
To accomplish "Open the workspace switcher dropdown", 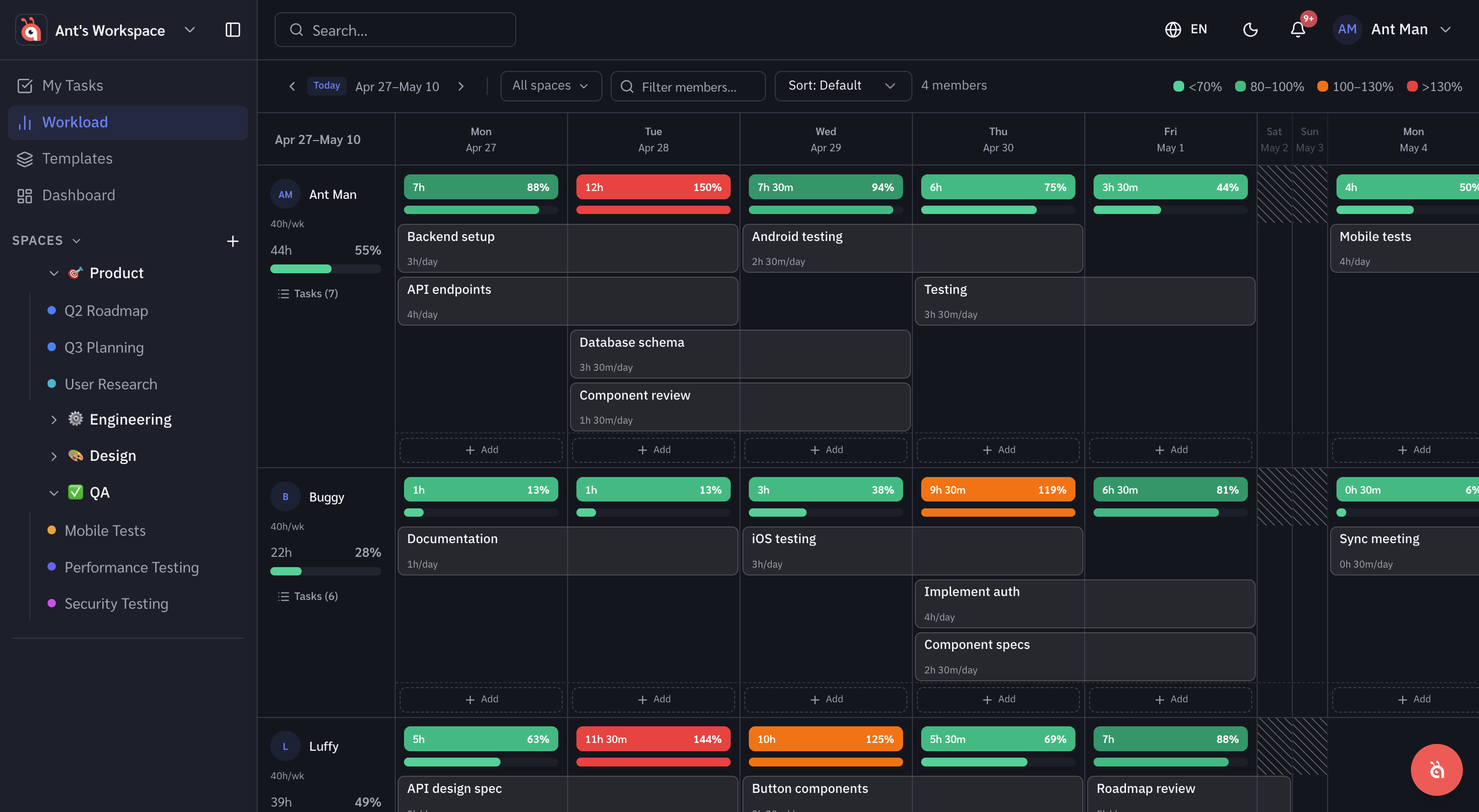I will coord(190,30).
